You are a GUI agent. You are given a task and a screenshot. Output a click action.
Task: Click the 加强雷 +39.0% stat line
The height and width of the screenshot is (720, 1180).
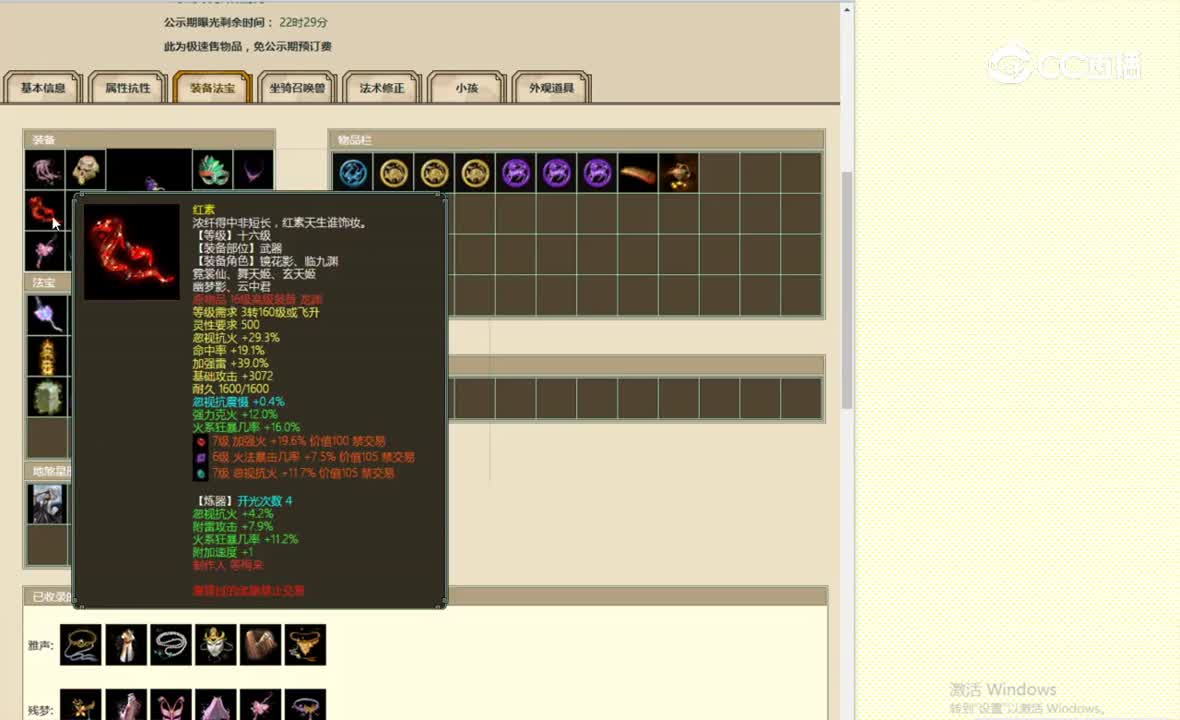click(x=230, y=363)
